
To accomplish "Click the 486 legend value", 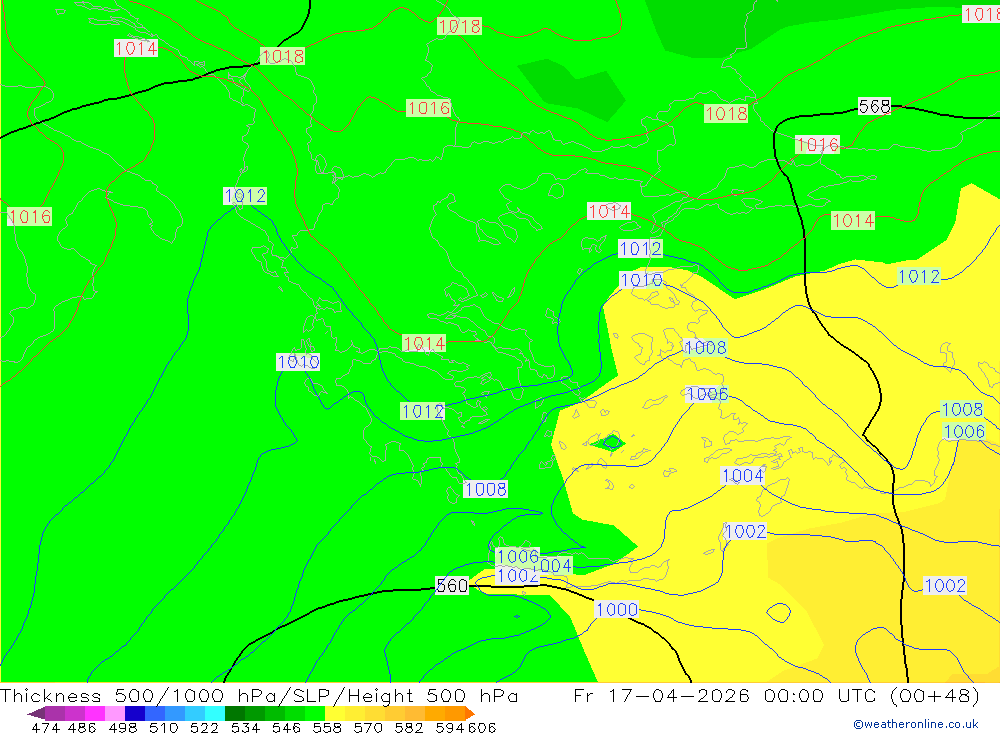I will [x=82, y=727].
